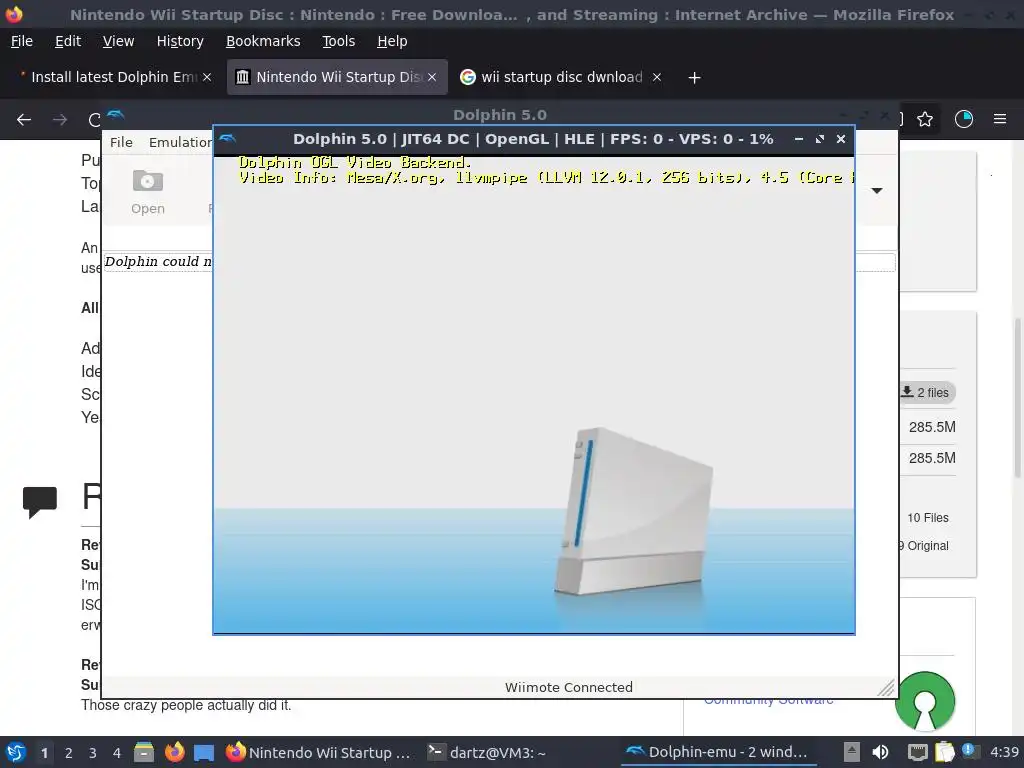Open the Firefox View menu
The width and height of the screenshot is (1024, 768).
118,41
